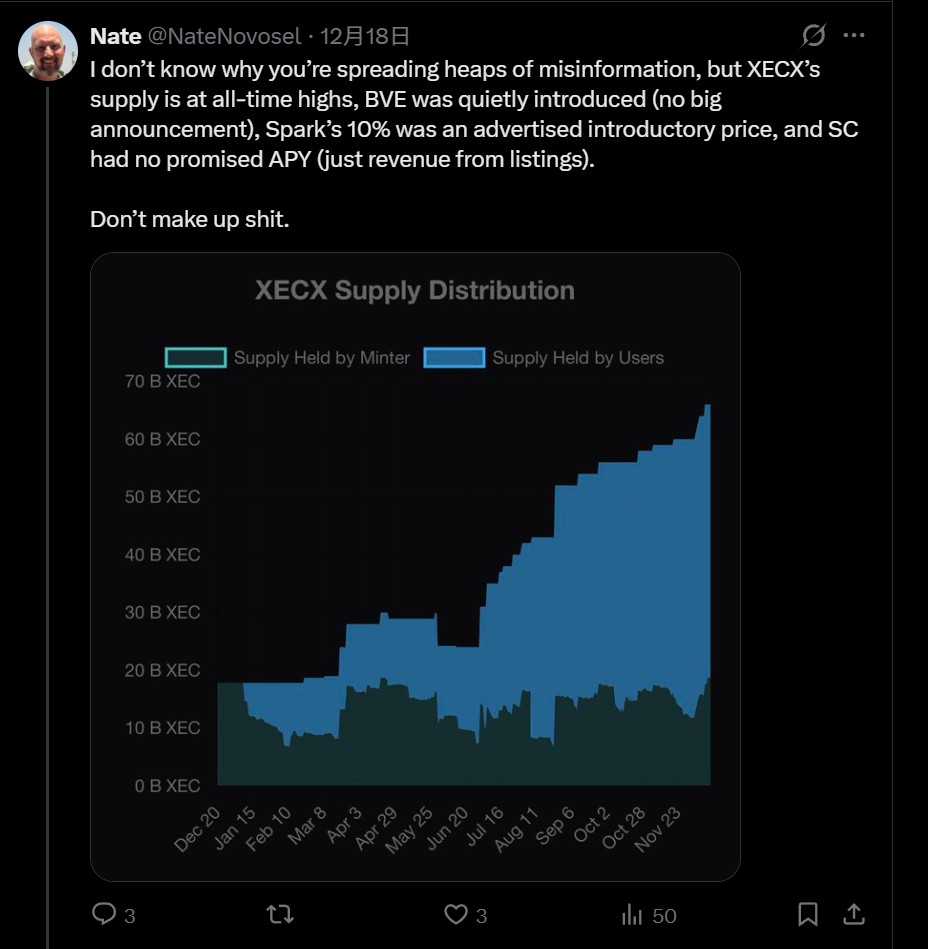Click the 50 views count
The width and height of the screenshot is (928, 949).
(x=664, y=915)
